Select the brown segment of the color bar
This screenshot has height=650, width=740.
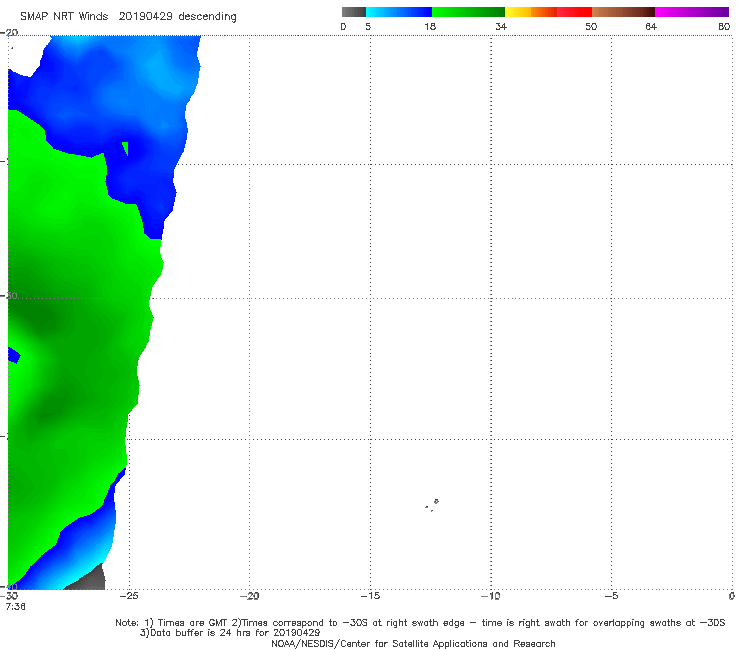[x=623, y=12]
